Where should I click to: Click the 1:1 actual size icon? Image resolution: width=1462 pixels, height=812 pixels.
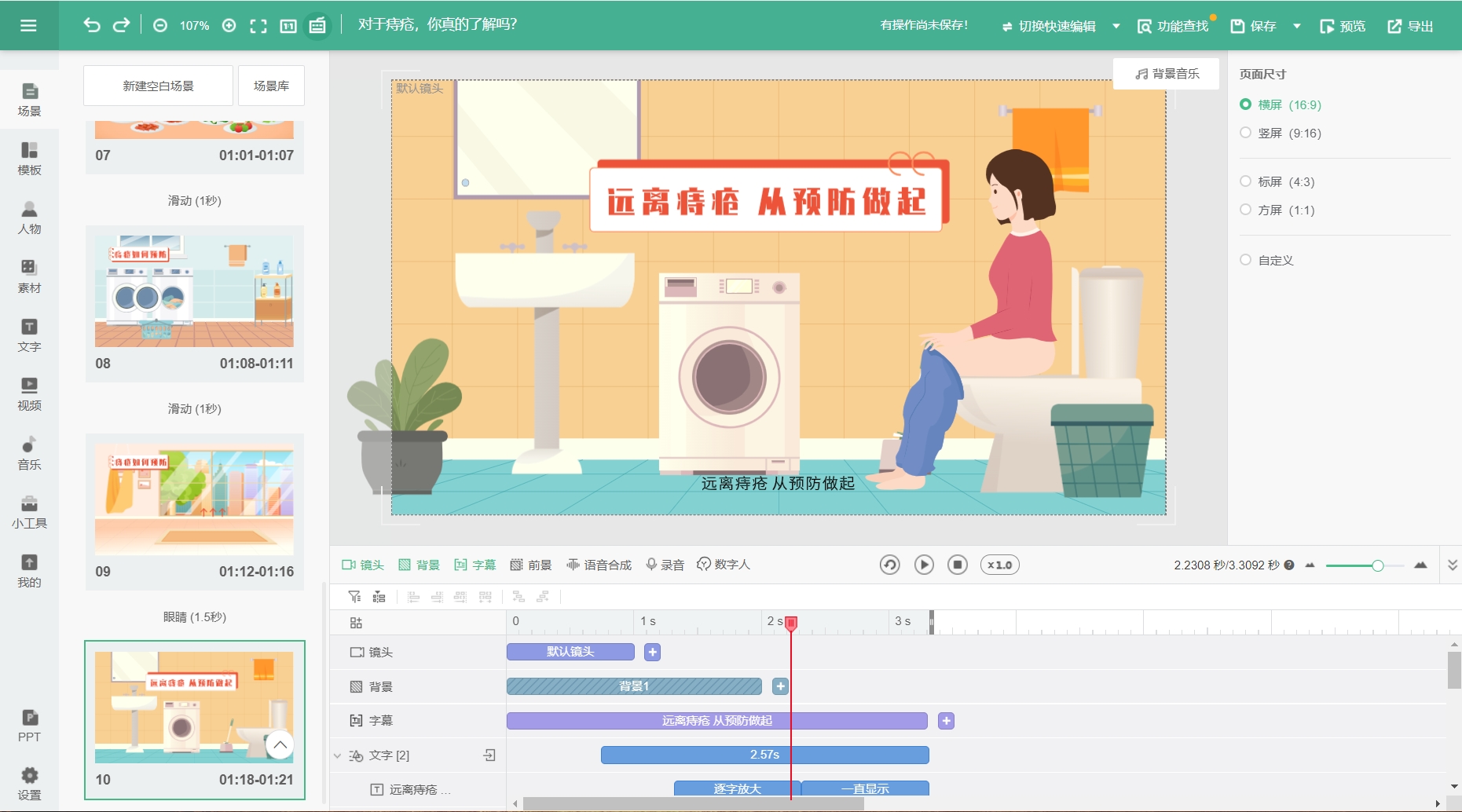tap(288, 26)
